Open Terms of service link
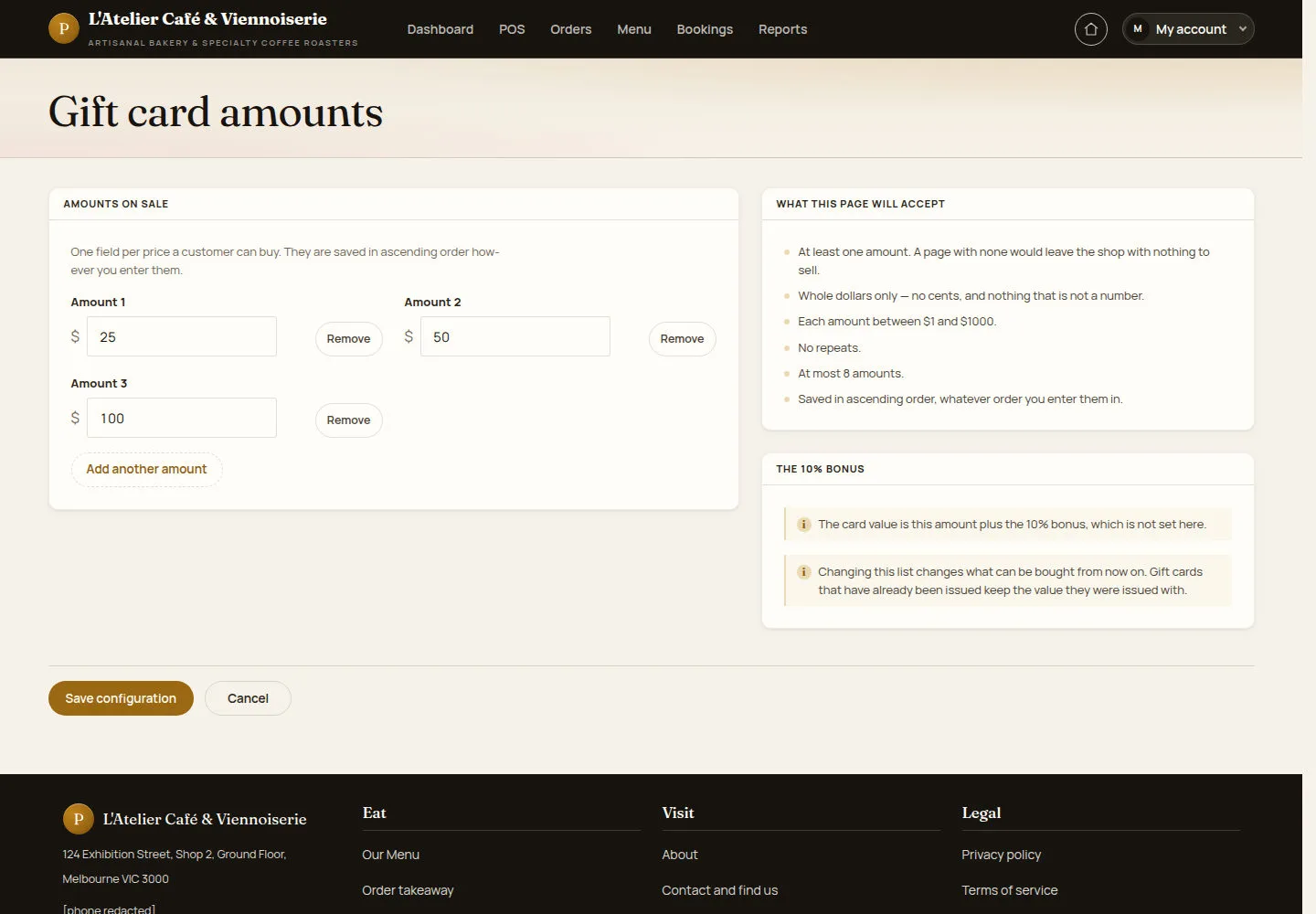The image size is (1316, 914). click(x=1010, y=890)
